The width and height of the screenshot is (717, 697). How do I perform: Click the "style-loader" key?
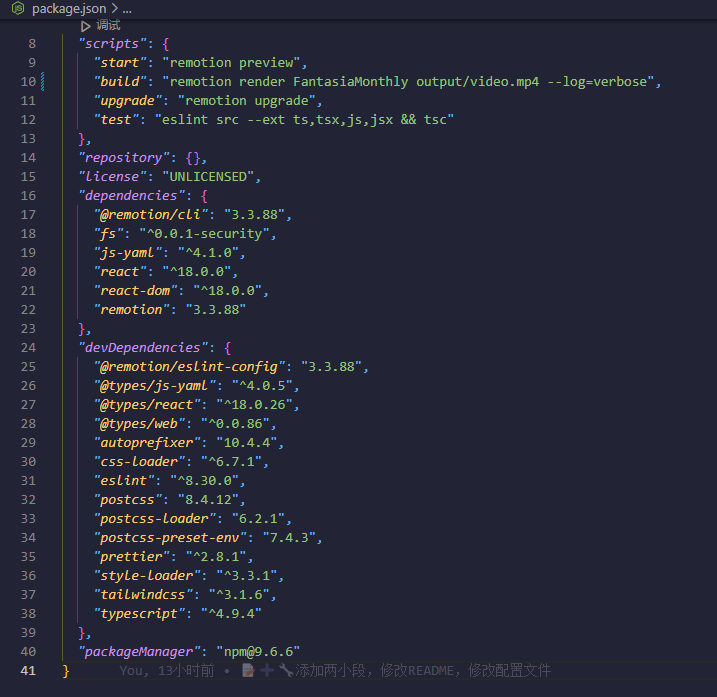(x=147, y=576)
